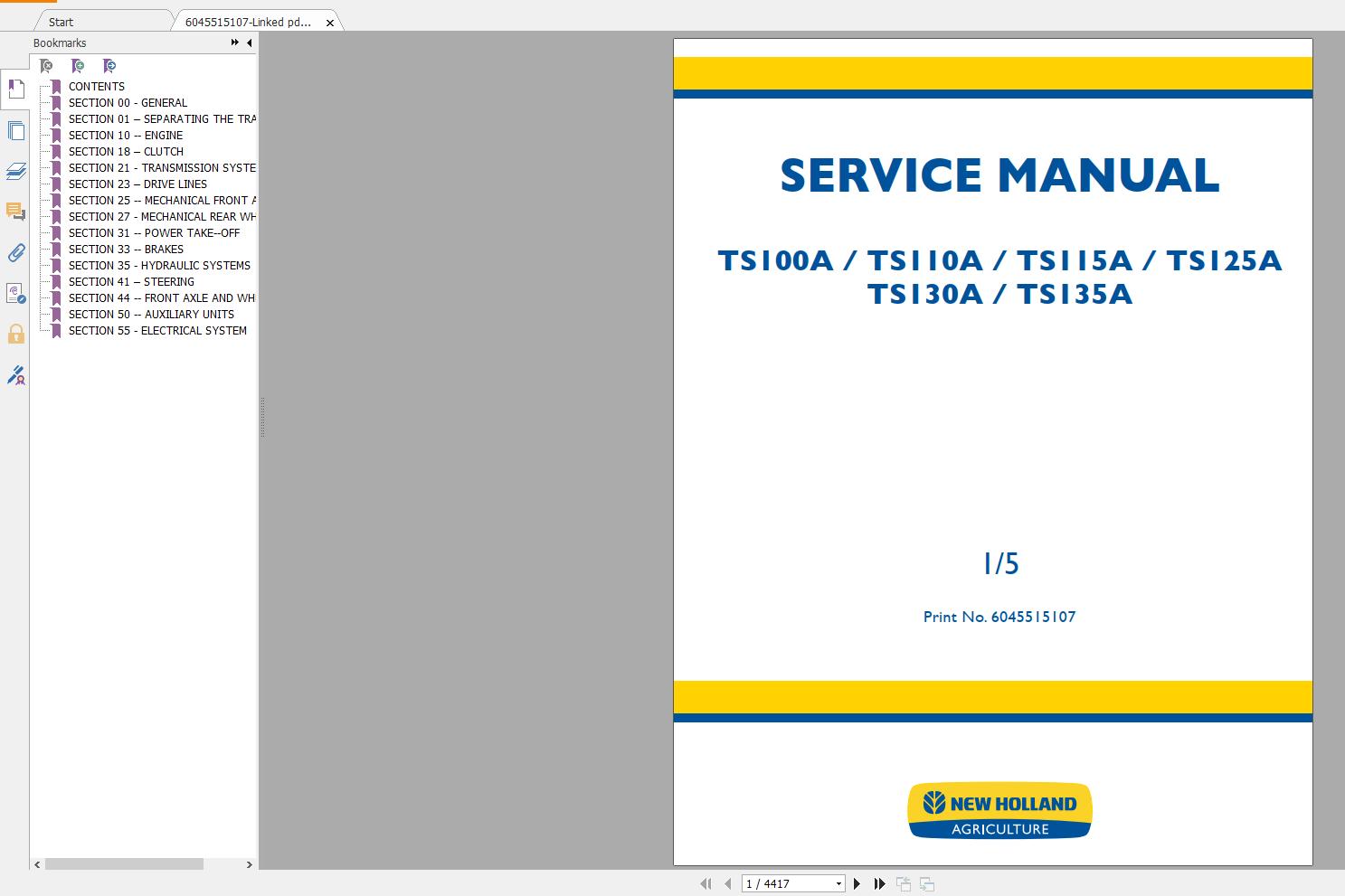The image size is (1345, 896).
Task: Open the Comments panel icon
Action: 15,212
